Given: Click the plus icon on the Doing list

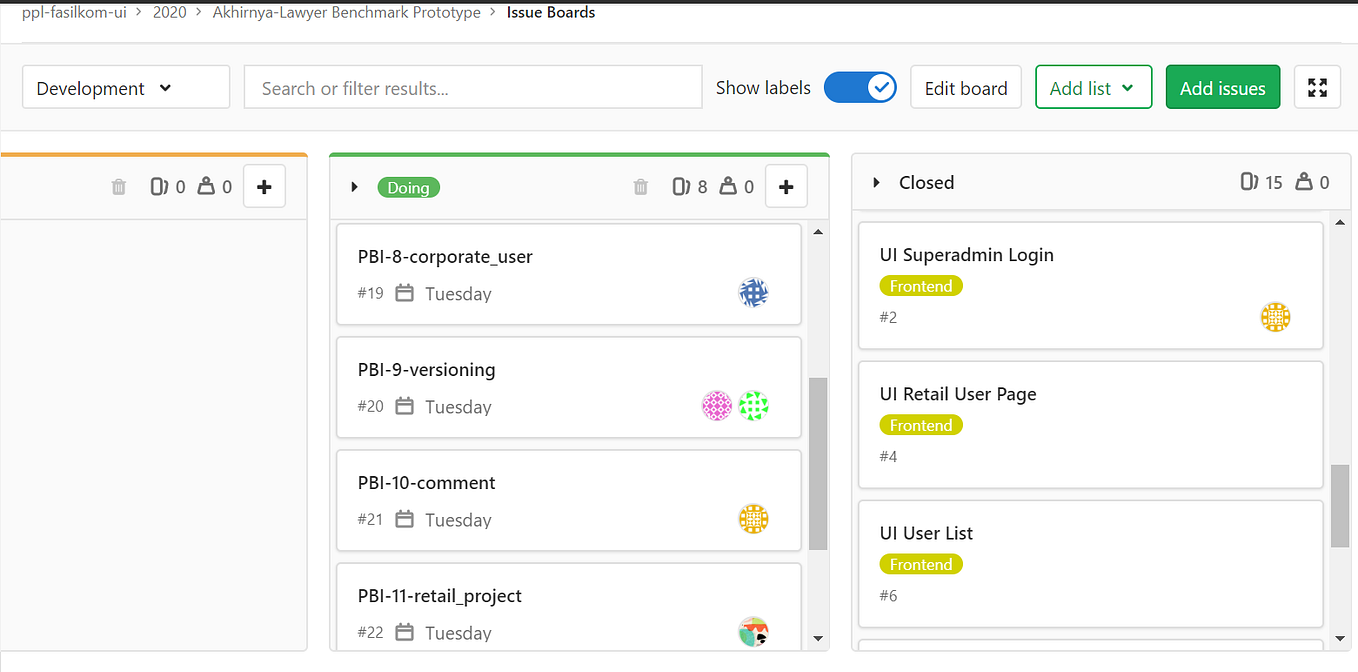Looking at the screenshot, I should coord(786,186).
